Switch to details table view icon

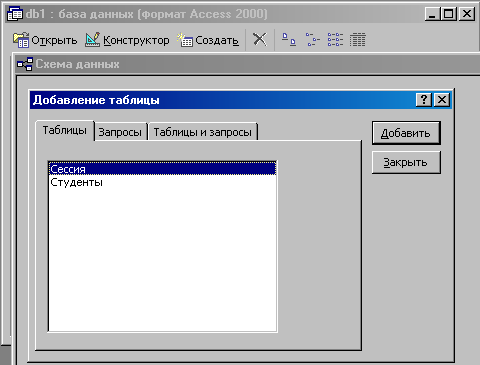pyautogui.click(x=358, y=39)
